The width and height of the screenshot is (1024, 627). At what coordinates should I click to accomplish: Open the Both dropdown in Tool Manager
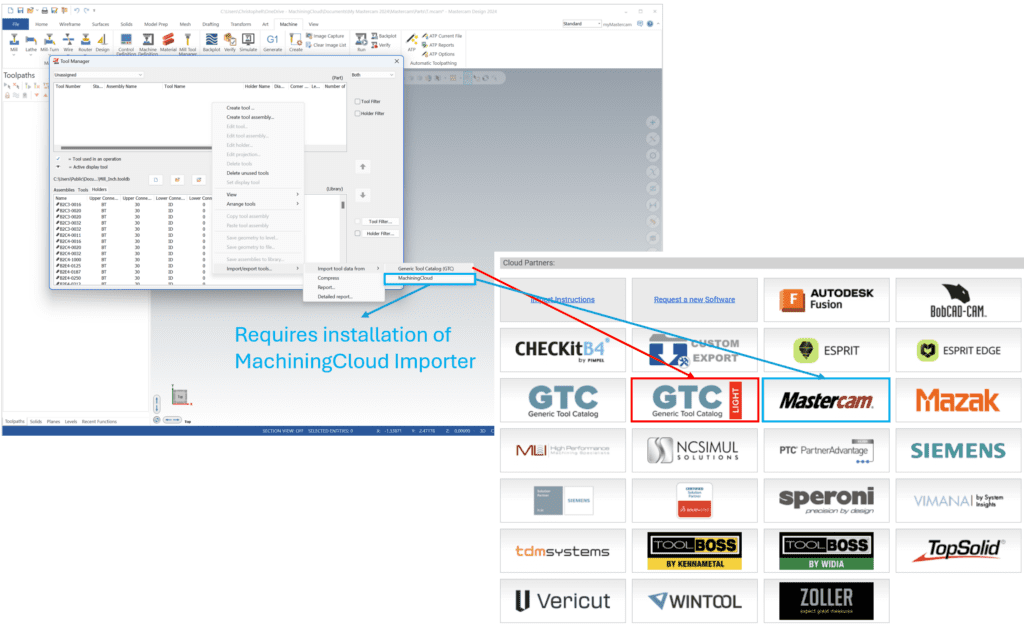coord(373,75)
